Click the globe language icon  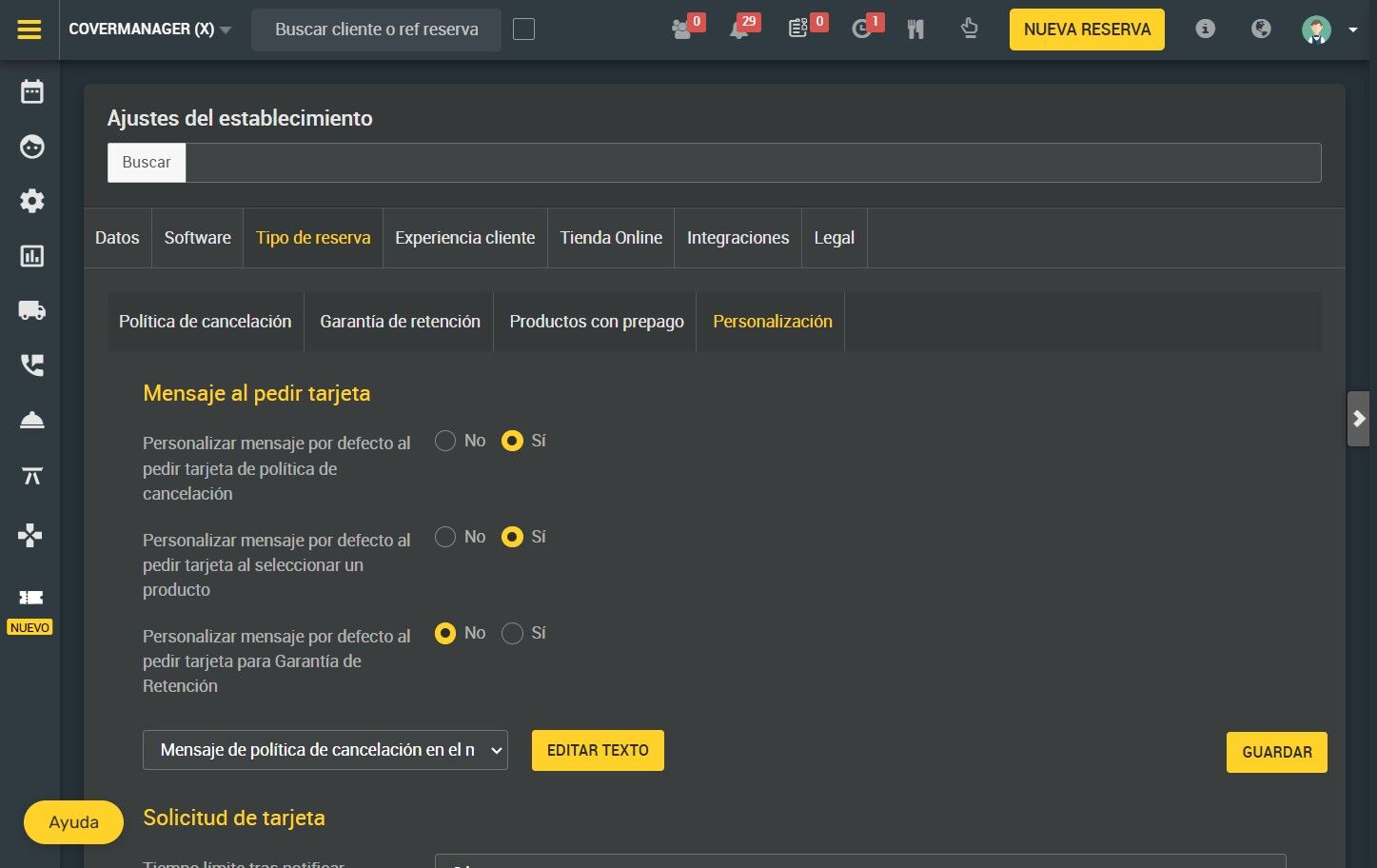tap(1261, 30)
